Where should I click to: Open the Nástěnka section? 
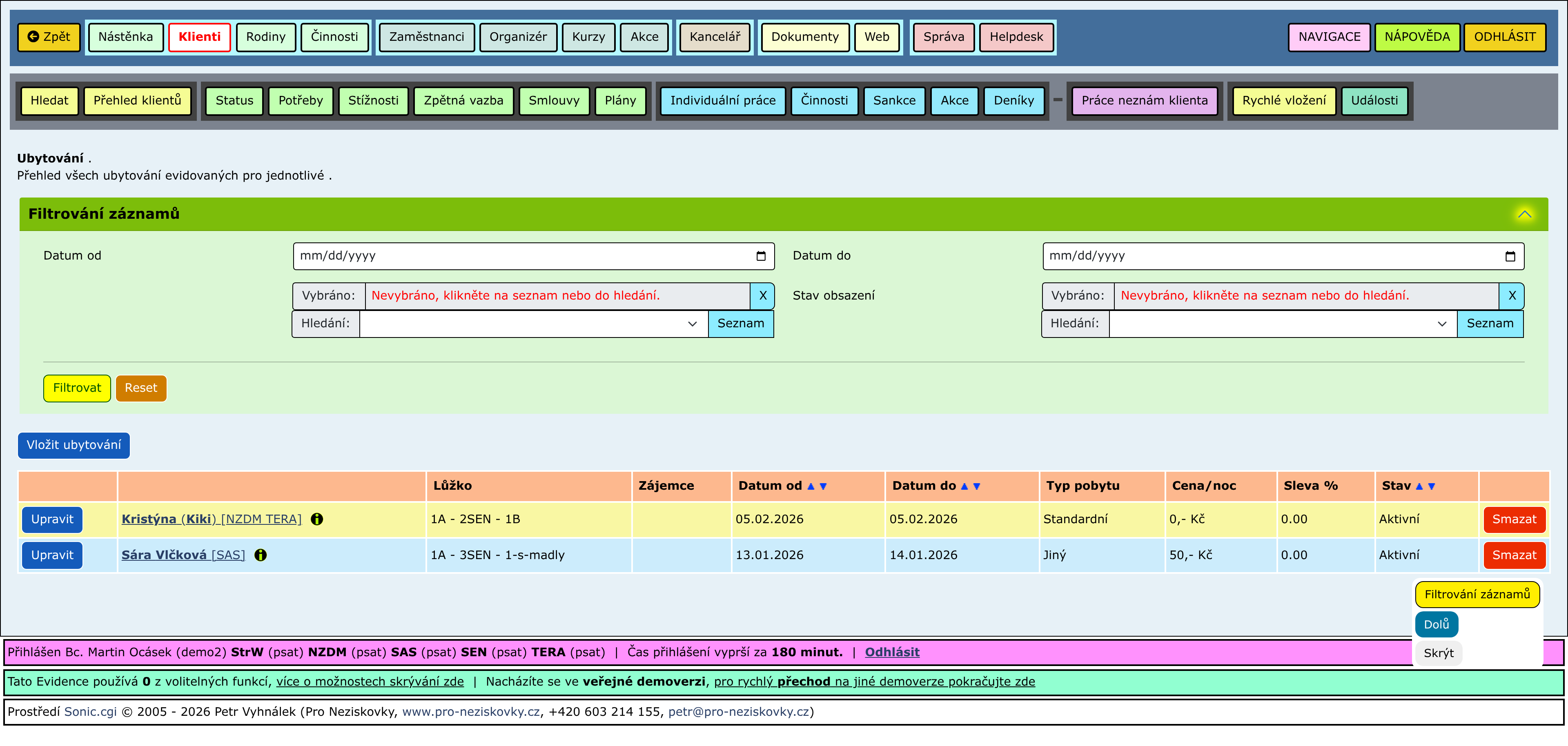pos(125,37)
